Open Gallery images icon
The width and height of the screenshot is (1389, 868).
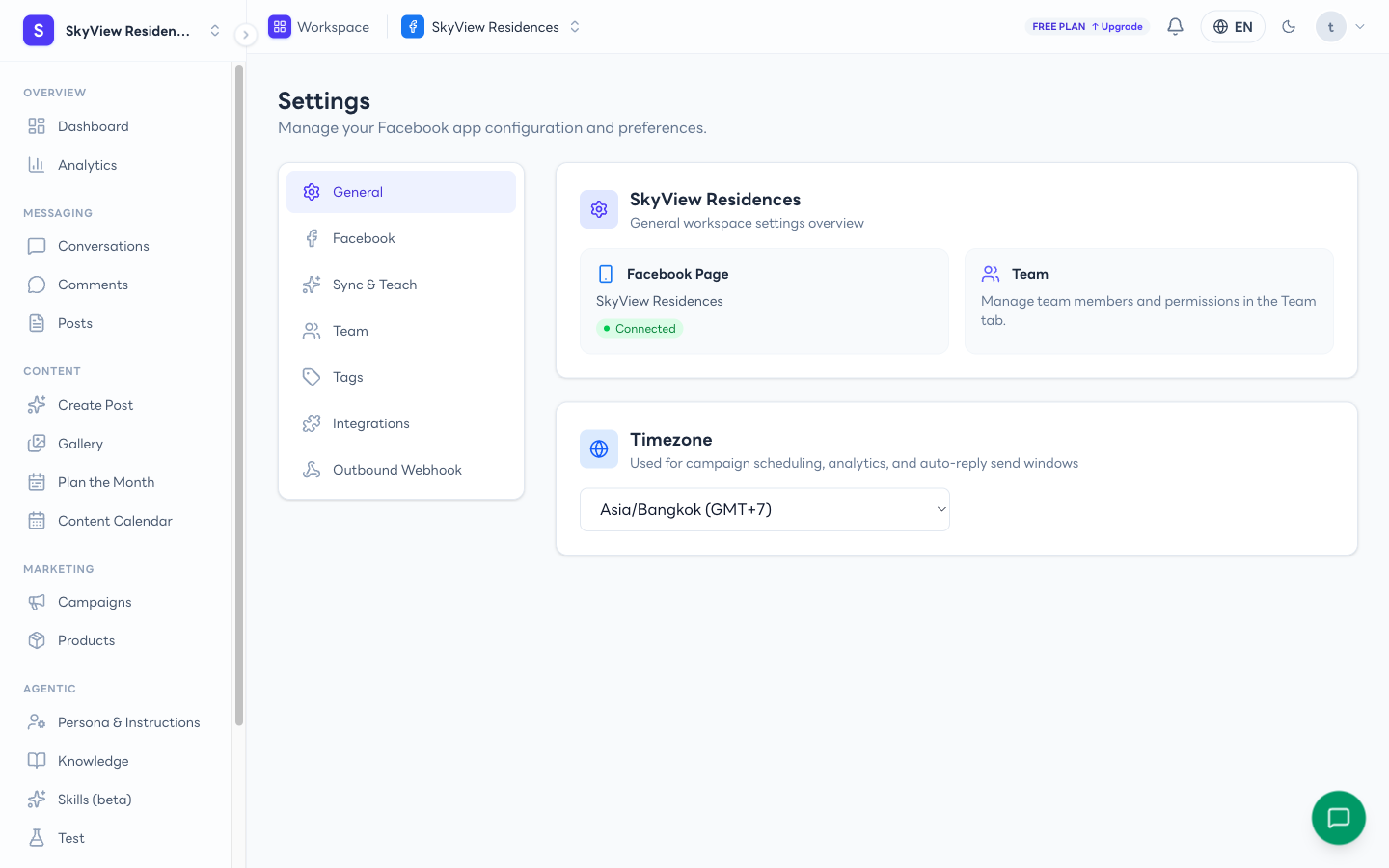pyautogui.click(x=37, y=444)
